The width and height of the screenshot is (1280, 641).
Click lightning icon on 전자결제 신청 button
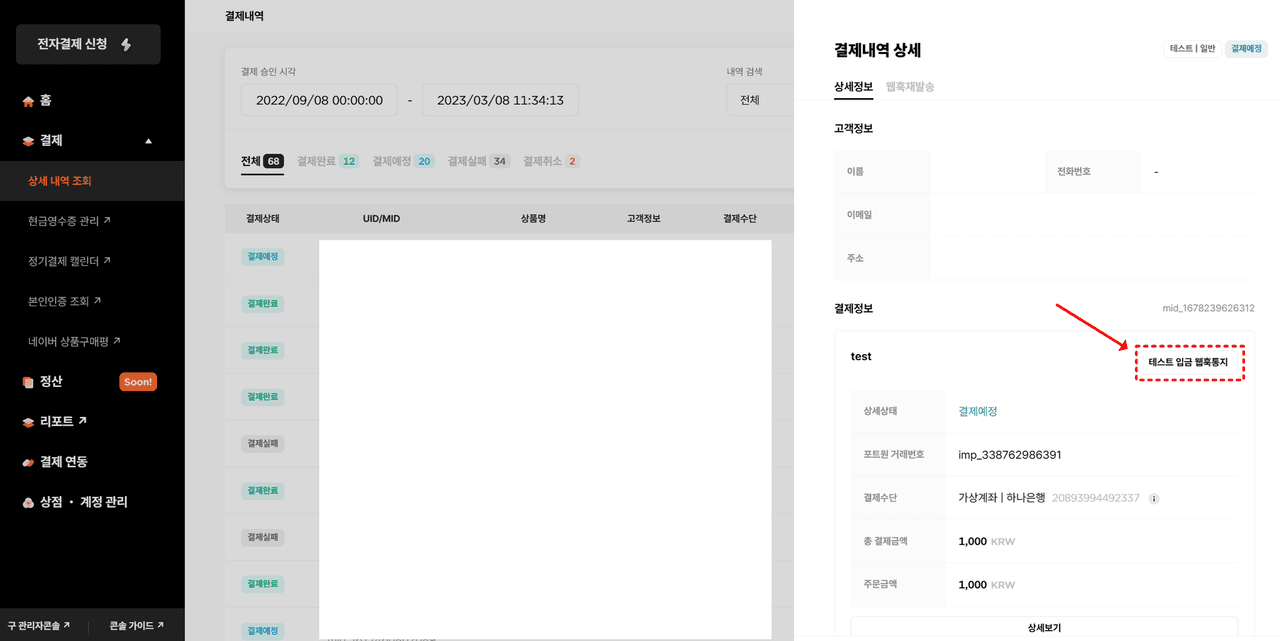coord(125,45)
